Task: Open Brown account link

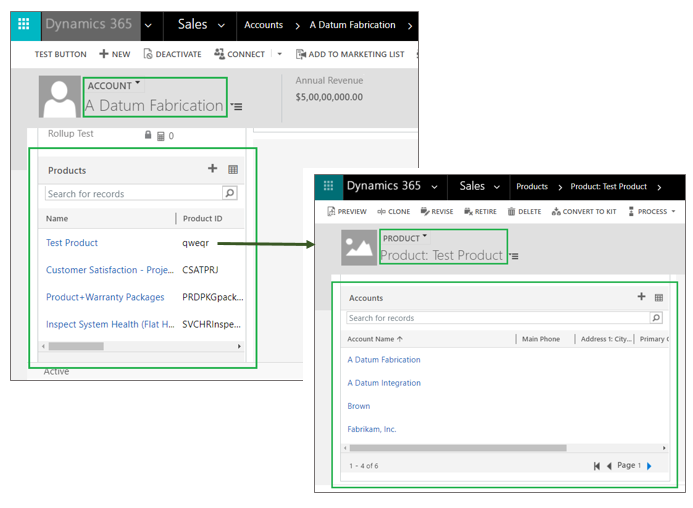Action: [x=358, y=406]
